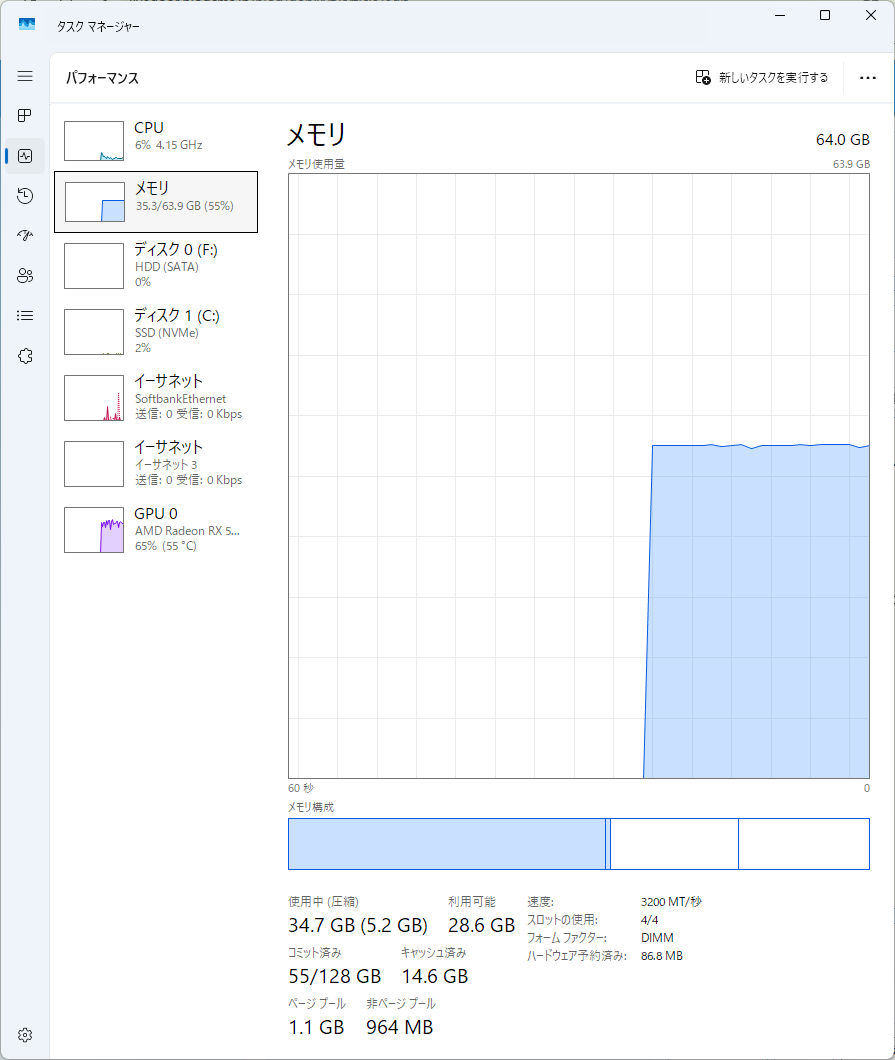Click the SoftbankEthernet mini graph thumbnail
Viewport: 895px width, 1060px height.
tap(94, 398)
